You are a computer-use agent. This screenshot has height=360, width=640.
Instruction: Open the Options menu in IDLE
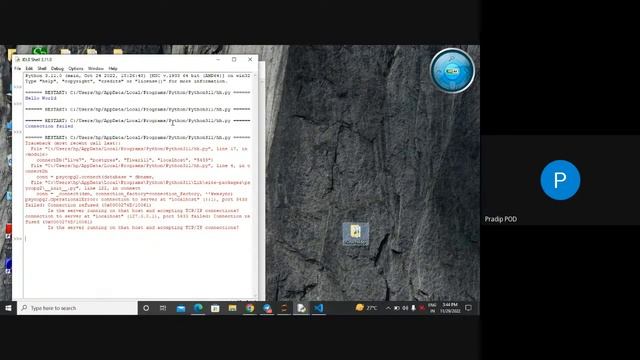(x=76, y=69)
